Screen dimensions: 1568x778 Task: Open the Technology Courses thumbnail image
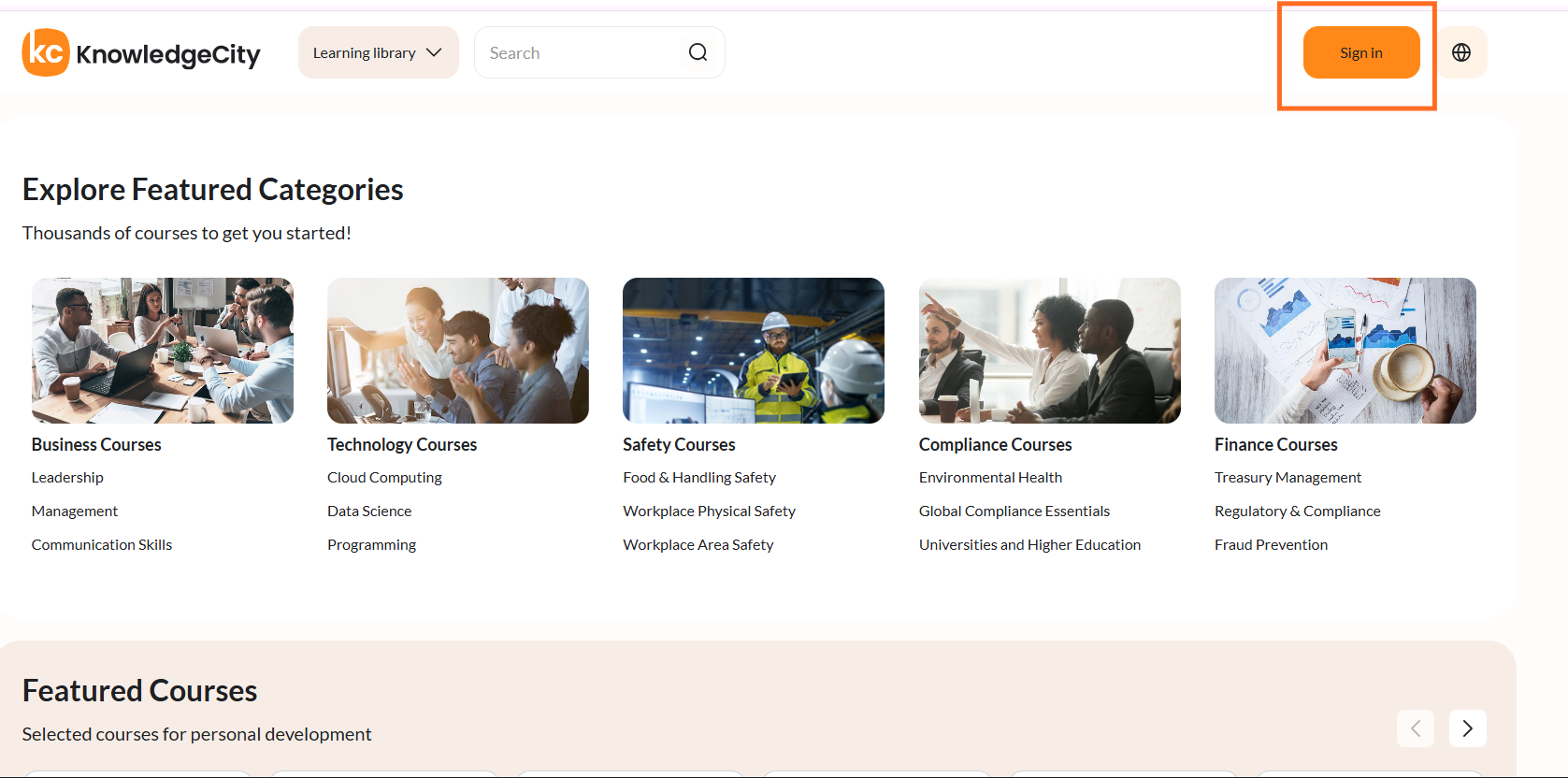point(458,351)
